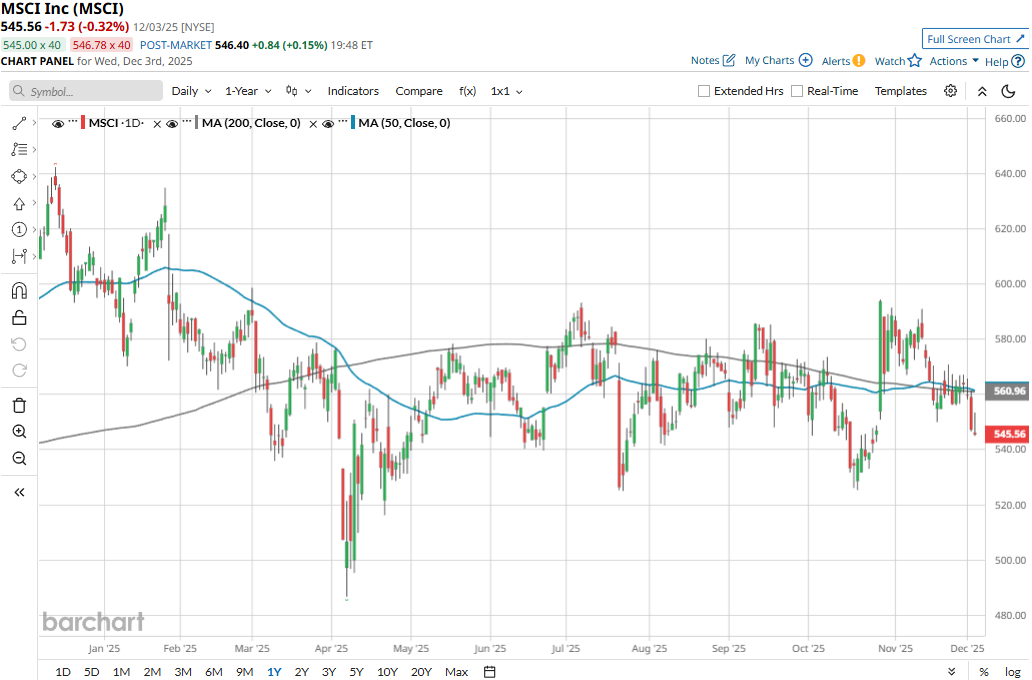1032x680 pixels.
Task: Open the Templates link
Action: [901, 91]
